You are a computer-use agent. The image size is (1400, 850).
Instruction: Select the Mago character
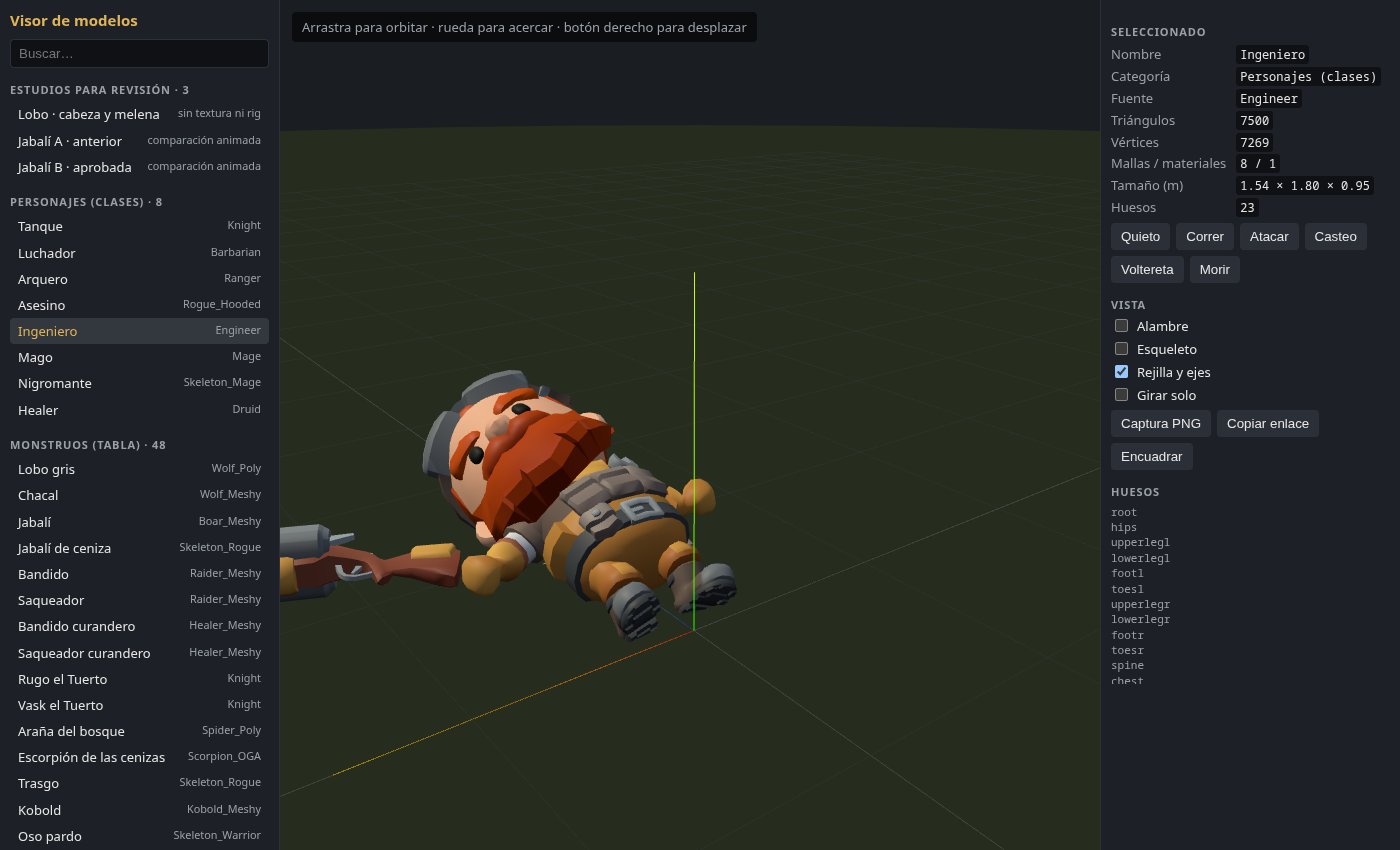[x=139, y=357]
